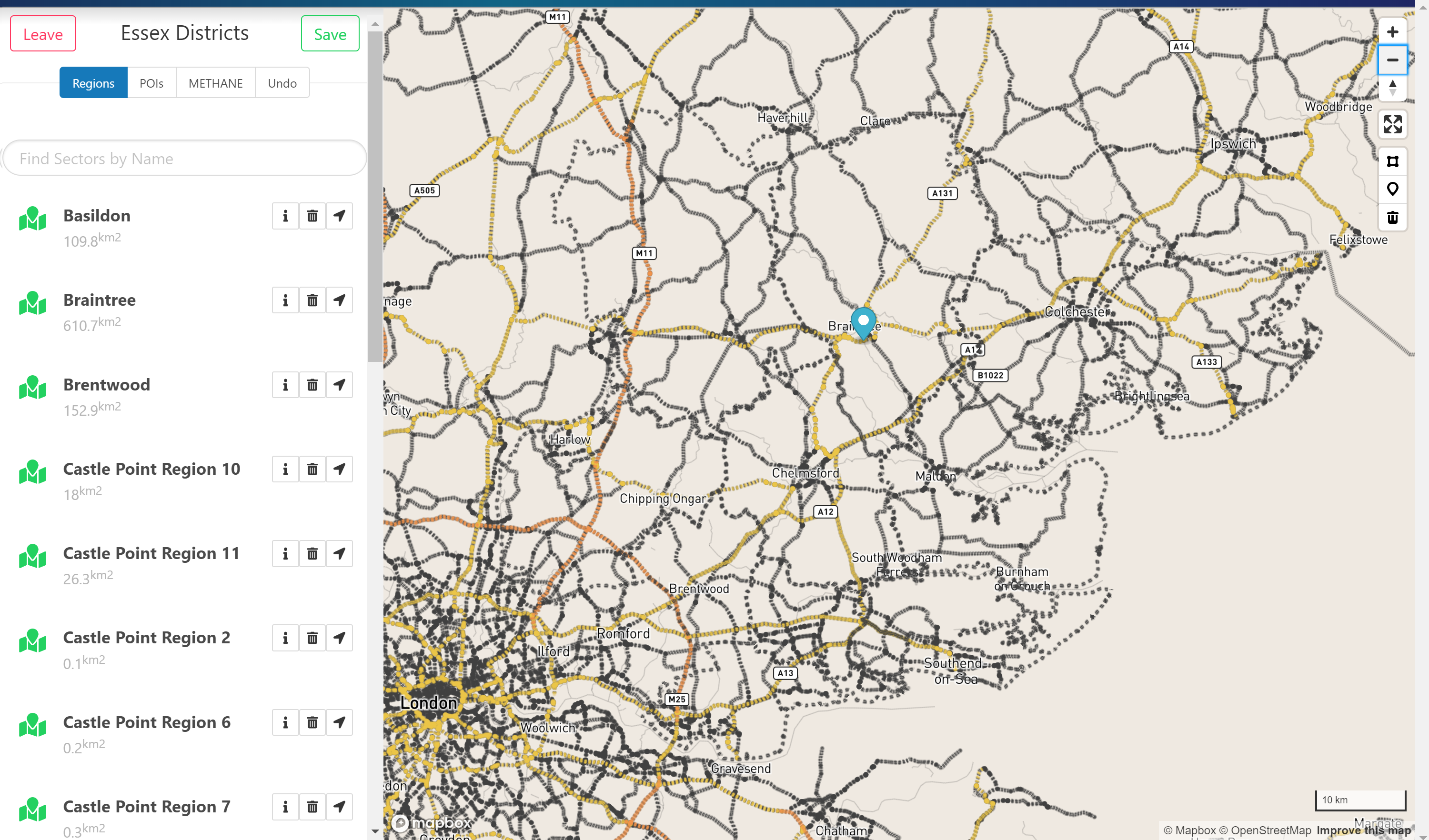Switch to the POIs tab
The image size is (1429, 840).
[x=151, y=83]
